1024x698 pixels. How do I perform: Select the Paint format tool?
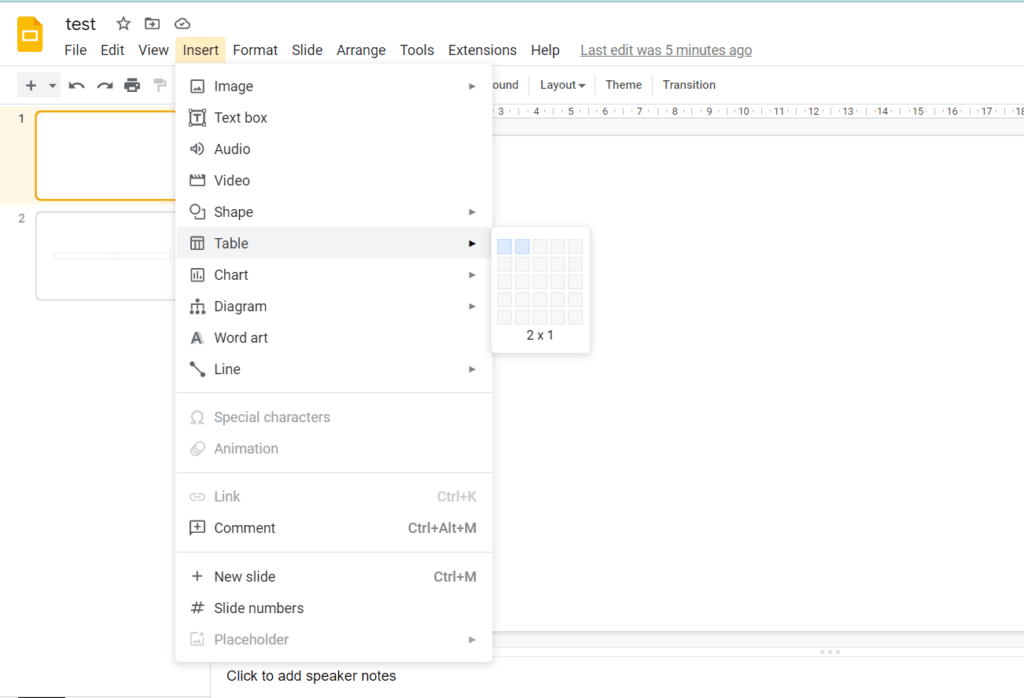[x=159, y=85]
